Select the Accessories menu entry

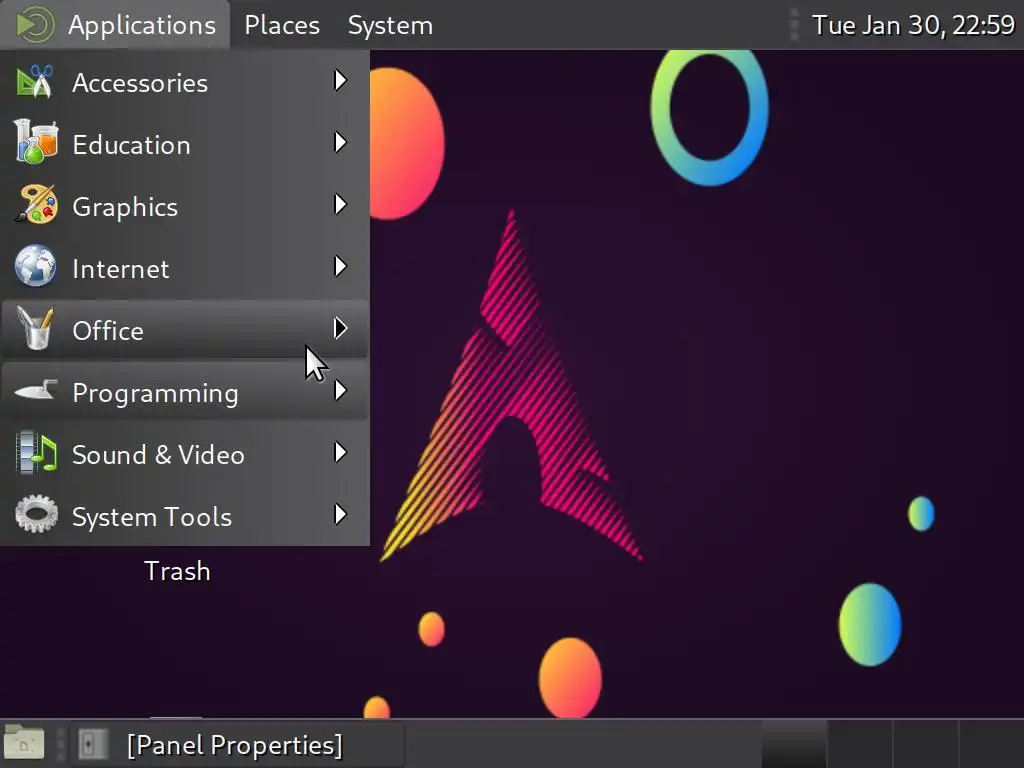pos(185,82)
